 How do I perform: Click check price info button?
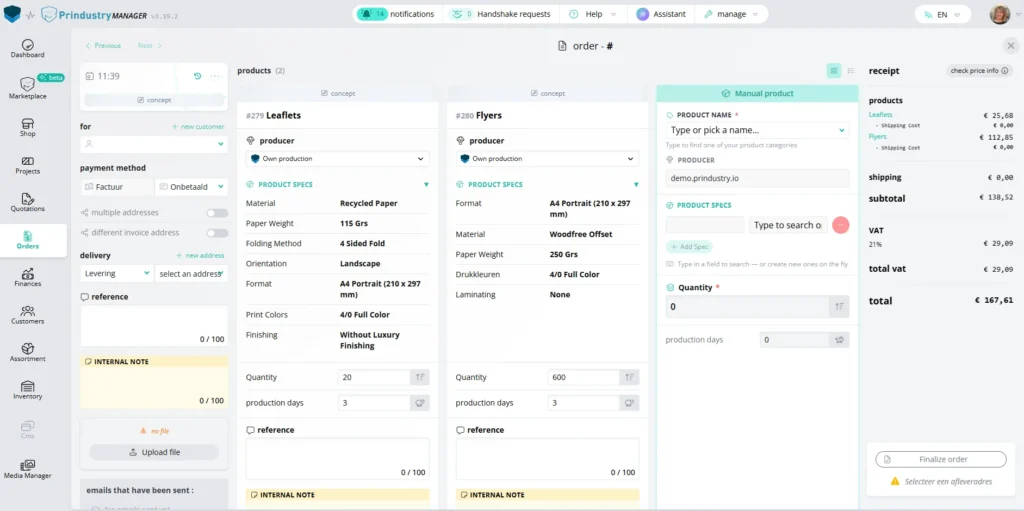pos(978,71)
